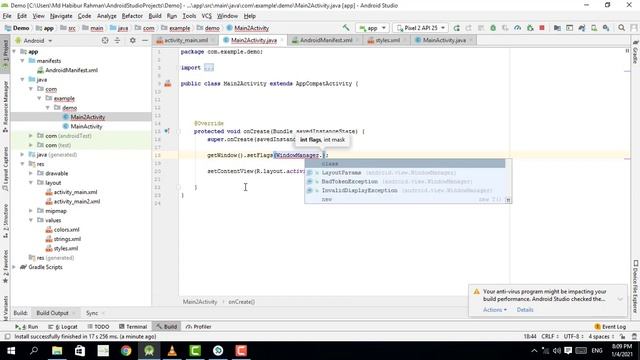Open Actions dropdown in antivirus notification
Screen dimensions: 640x360
495,310
